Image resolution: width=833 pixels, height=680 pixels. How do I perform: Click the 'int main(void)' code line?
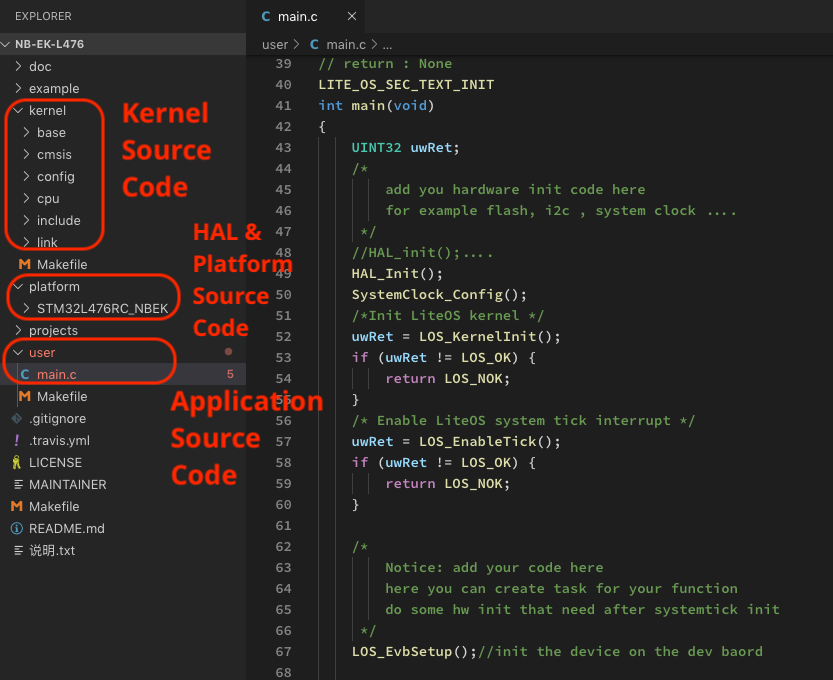[x=376, y=106]
